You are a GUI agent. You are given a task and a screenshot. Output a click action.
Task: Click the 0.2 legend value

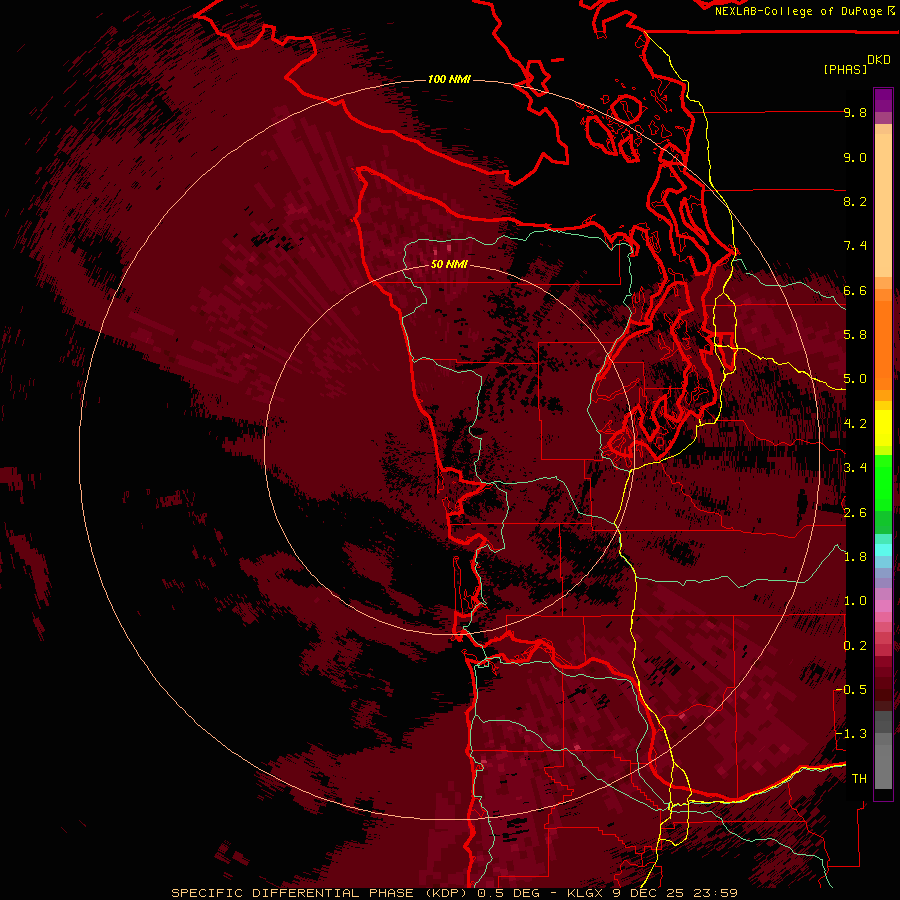click(x=855, y=646)
